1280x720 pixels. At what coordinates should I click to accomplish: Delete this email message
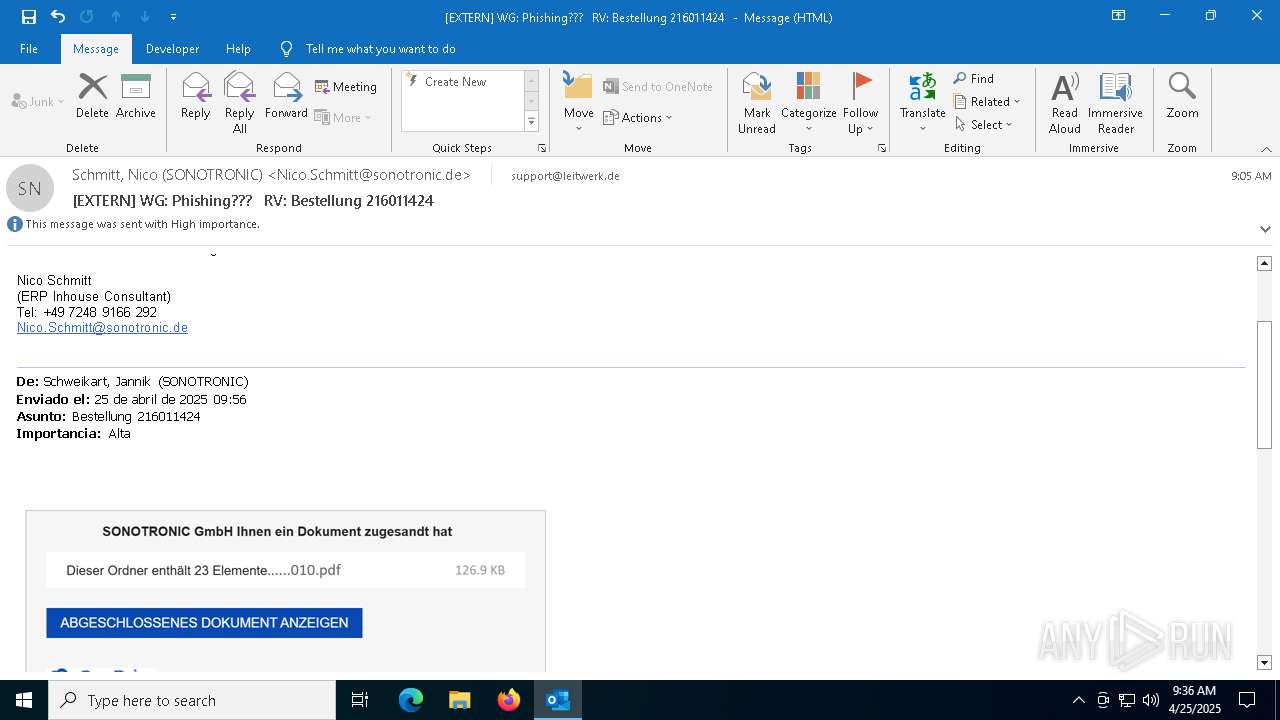[x=92, y=97]
